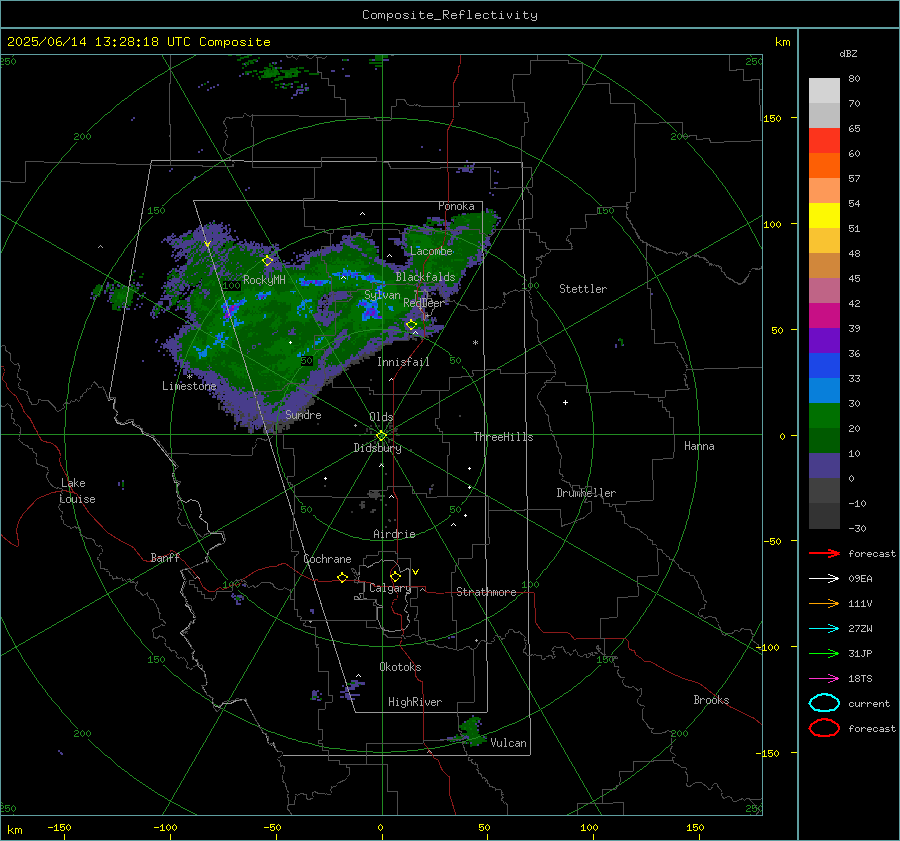Image resolution: width=900 pixels, height=841 pixels.
Task: Click the Ponoka town label
Action: (x=456, y=206)
